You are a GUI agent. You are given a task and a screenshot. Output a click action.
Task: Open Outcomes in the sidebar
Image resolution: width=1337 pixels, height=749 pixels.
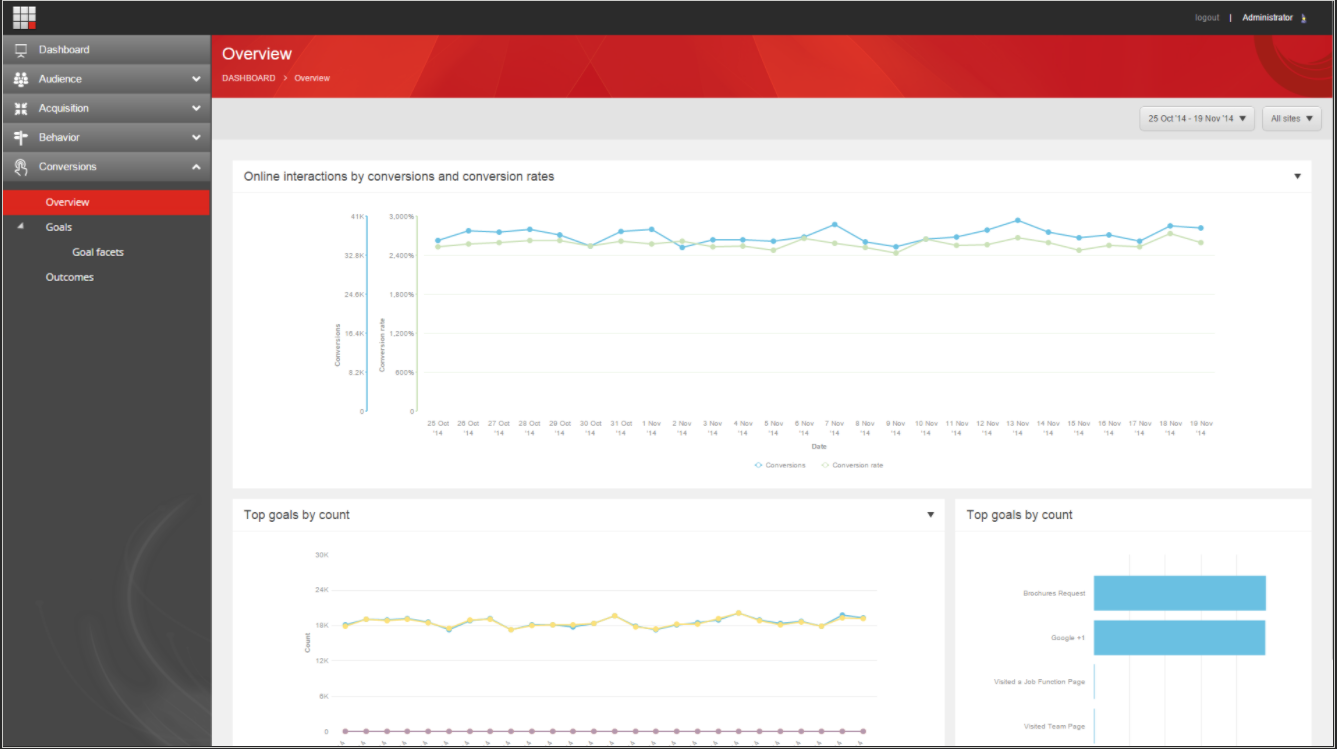(x=70, y=277)
